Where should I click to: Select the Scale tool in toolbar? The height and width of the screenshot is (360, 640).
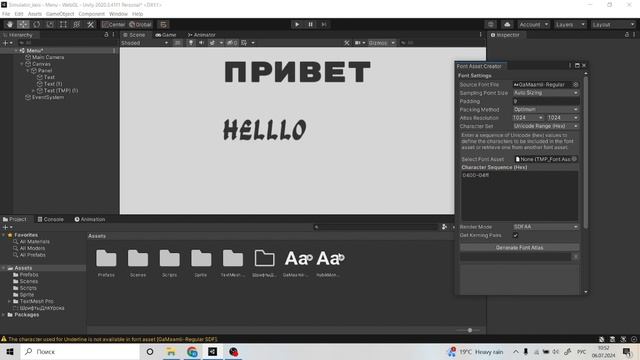pyautogui.click(x=50, y=24)
